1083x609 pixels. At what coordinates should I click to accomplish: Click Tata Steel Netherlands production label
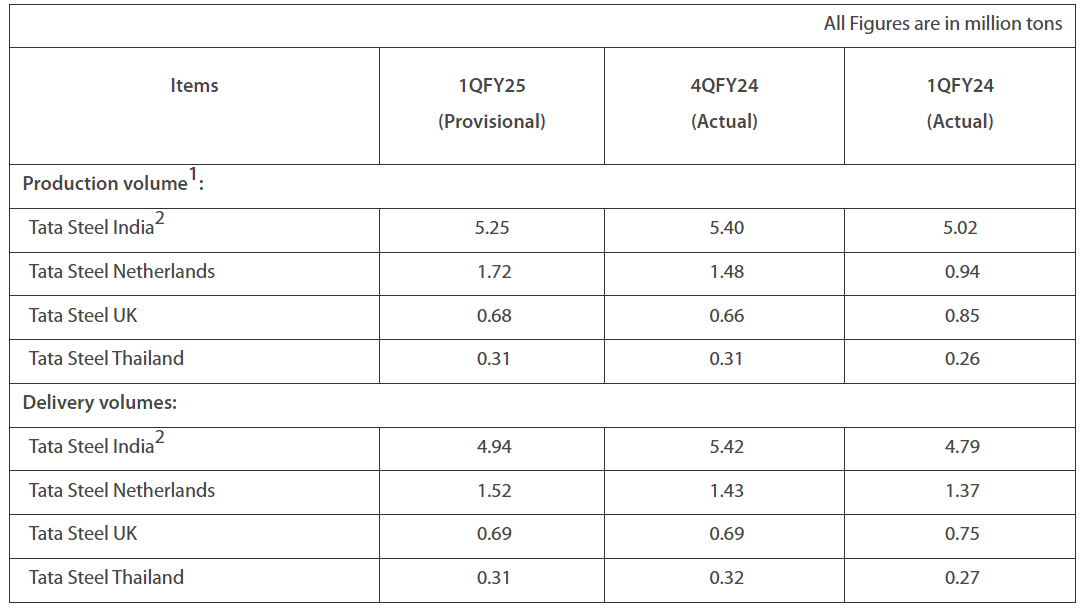[122, 271]
